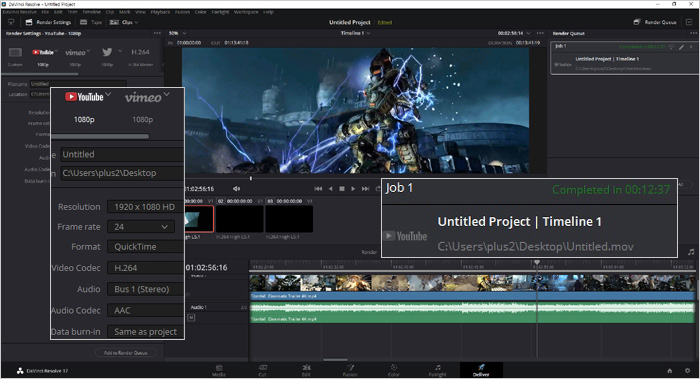Click the timeline playhead marker
Screen dimensions: 700x379
[x=537, y=262]
